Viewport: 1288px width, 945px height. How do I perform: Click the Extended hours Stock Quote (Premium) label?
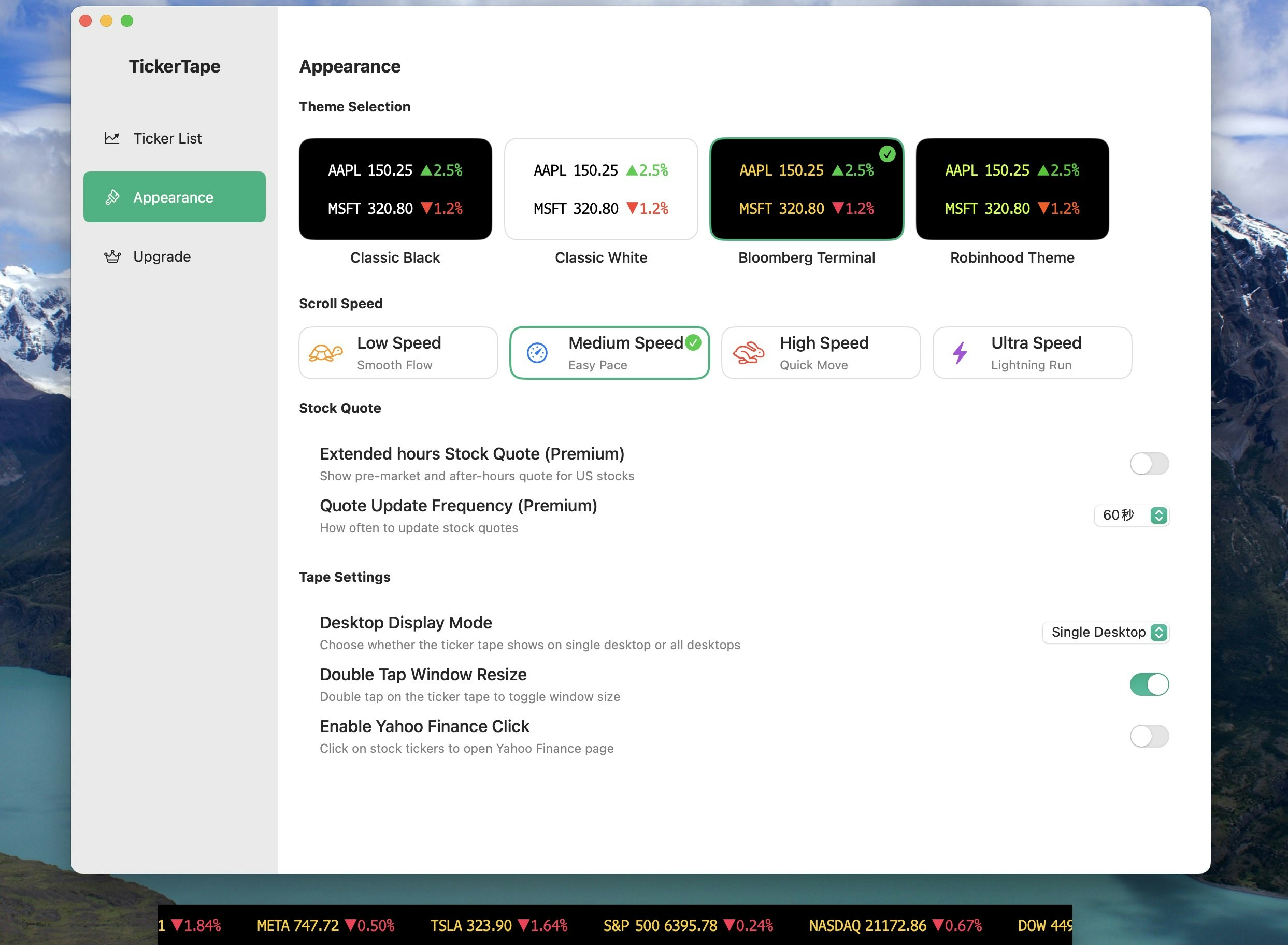472,454
